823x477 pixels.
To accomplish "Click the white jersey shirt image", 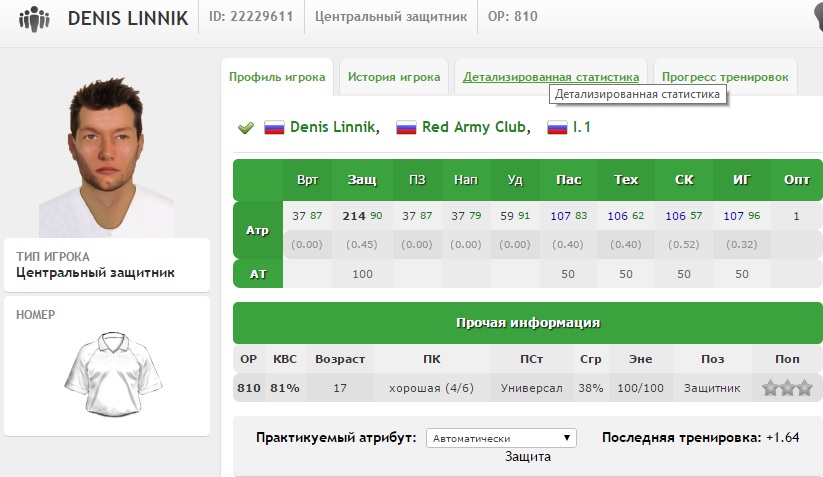I will pos(113,374).
